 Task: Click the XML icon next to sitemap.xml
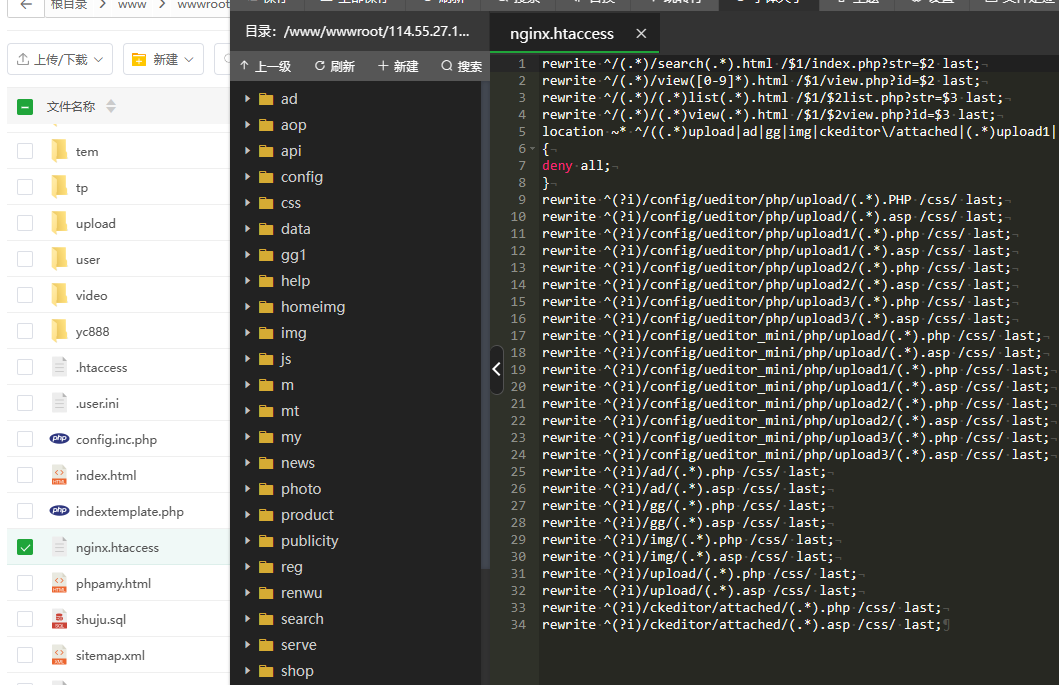(59, 655)
